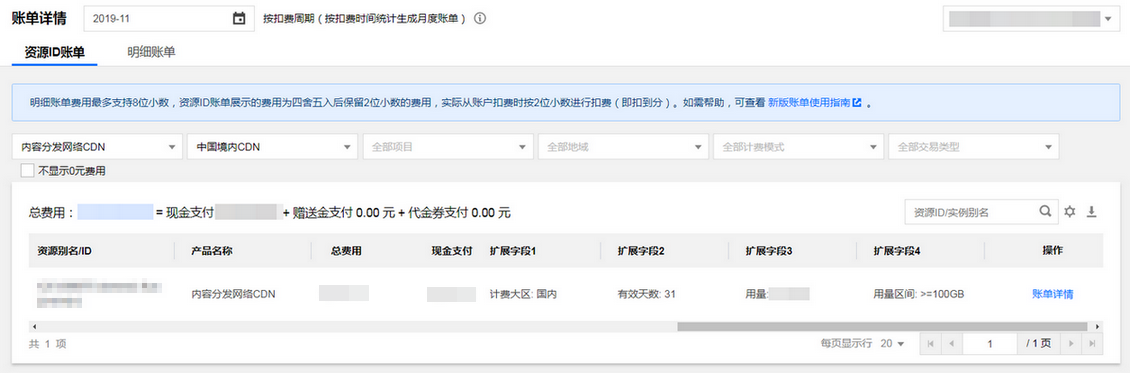Show info tooltip next to 按扣费周期
1130x373 pixels.
coord(480,19)
